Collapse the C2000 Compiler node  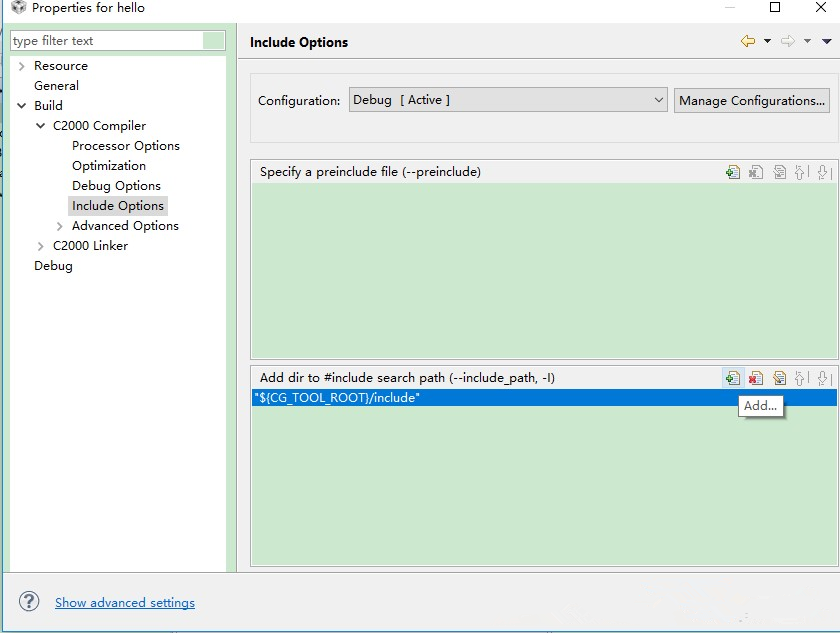[41, 126]
